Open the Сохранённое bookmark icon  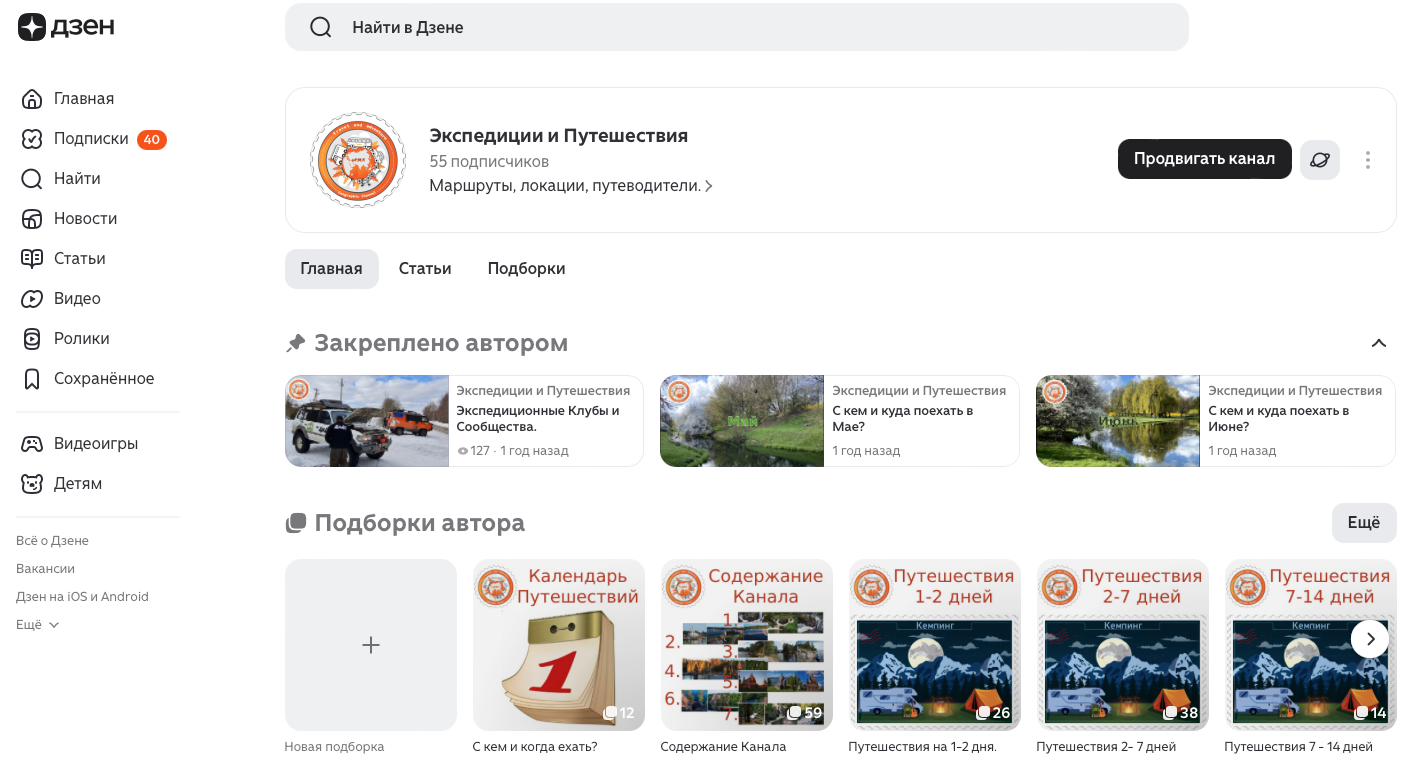point(32,378)
